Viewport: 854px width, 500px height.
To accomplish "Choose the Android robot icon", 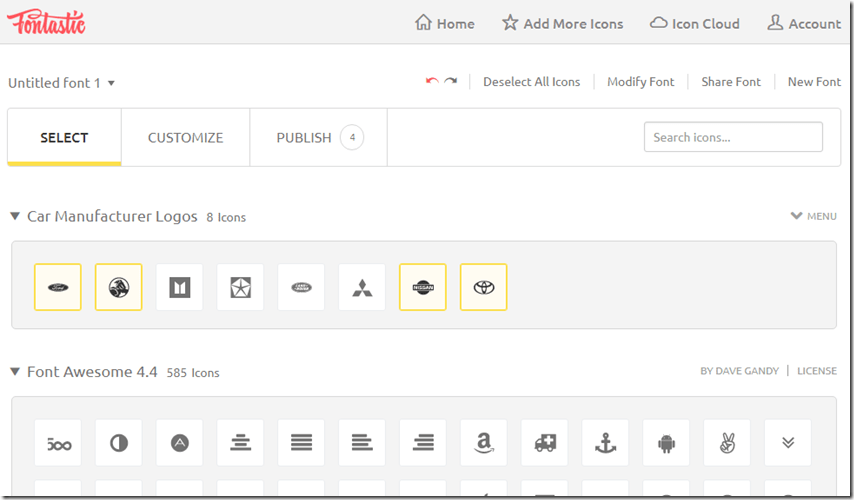I will [x=666, y=443].
